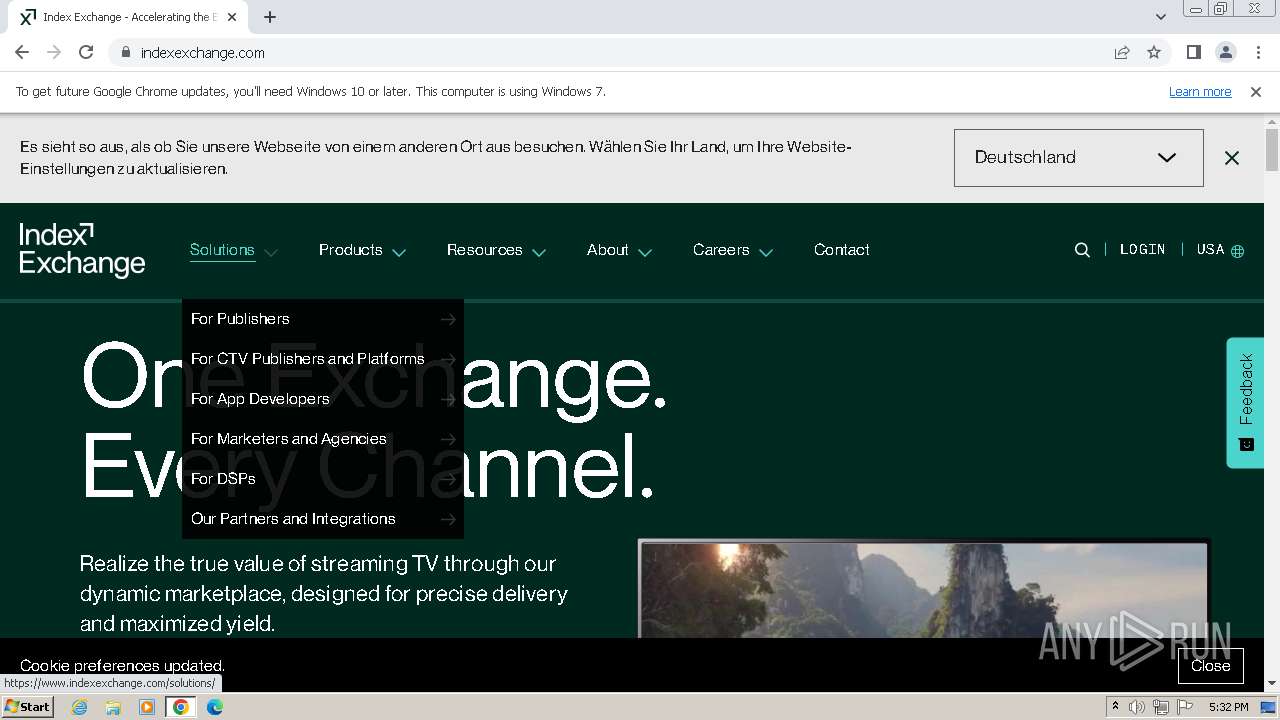This screenshot has width=1280, height=720.
Task: Toggle the browser side panel
Action: 1193,52
